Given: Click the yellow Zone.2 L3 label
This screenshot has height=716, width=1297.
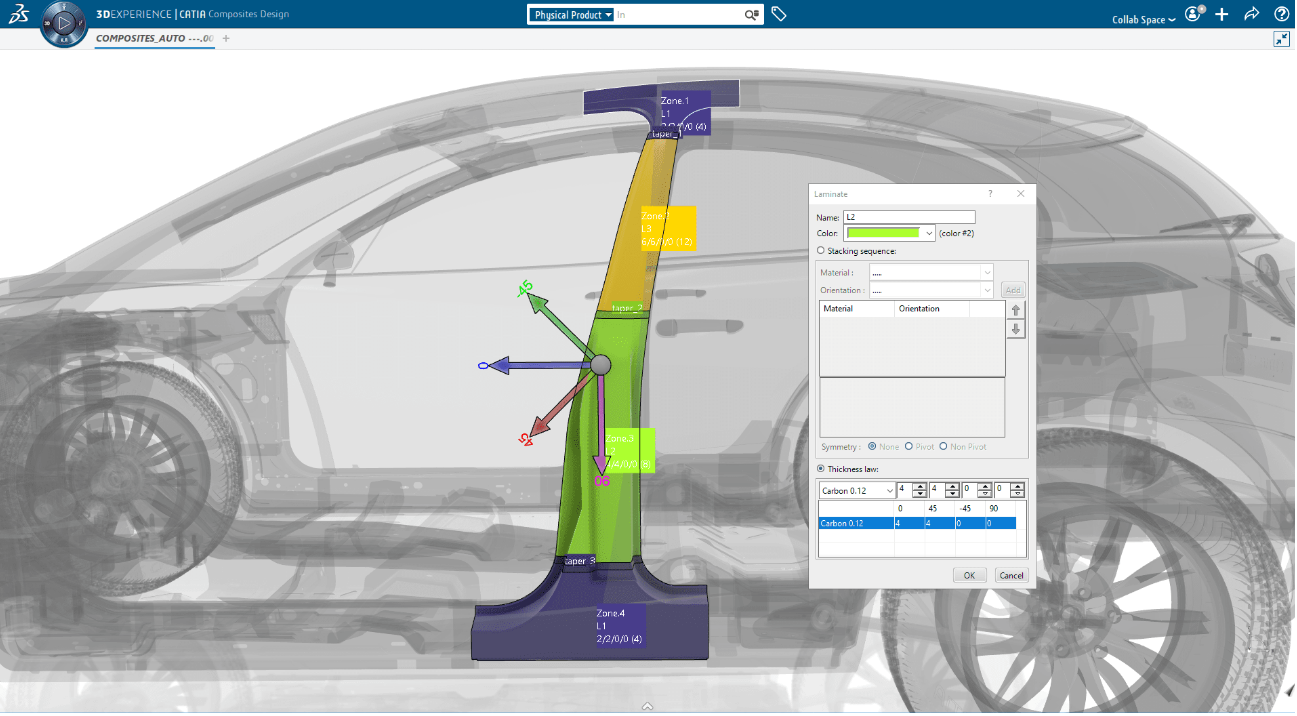Looking at the screenshot, I should click(667, 228).
